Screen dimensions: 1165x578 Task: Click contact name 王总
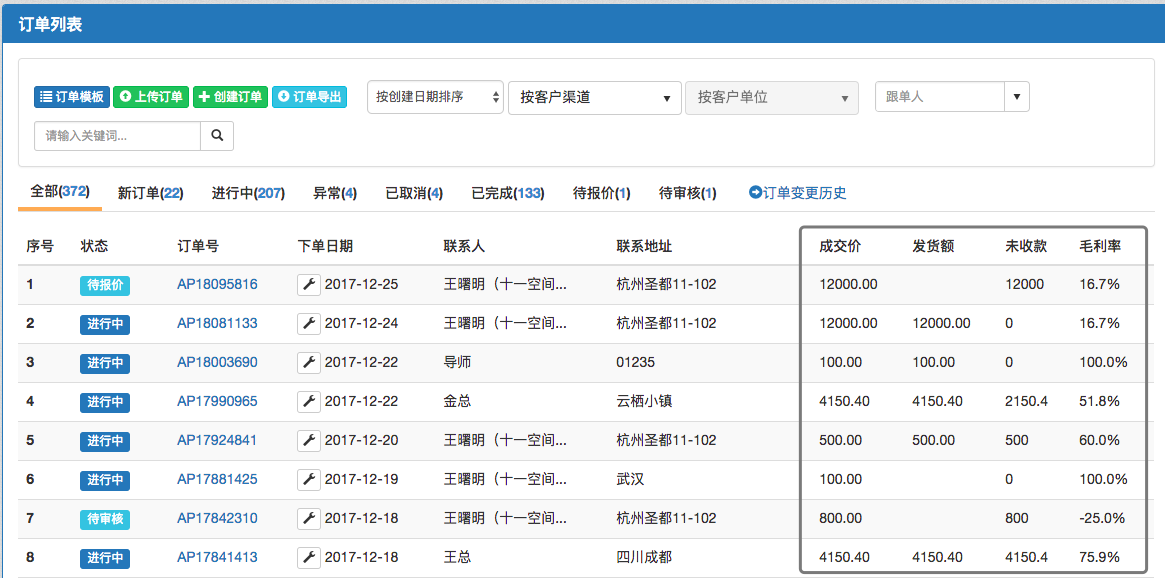click(458, 557)
